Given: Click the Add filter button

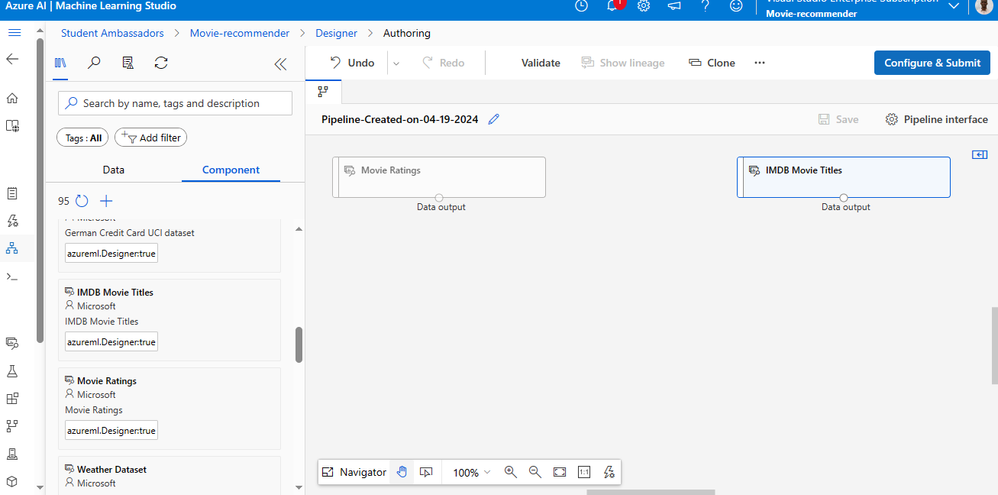Looking at the screenshot, I should coord(151,137).
